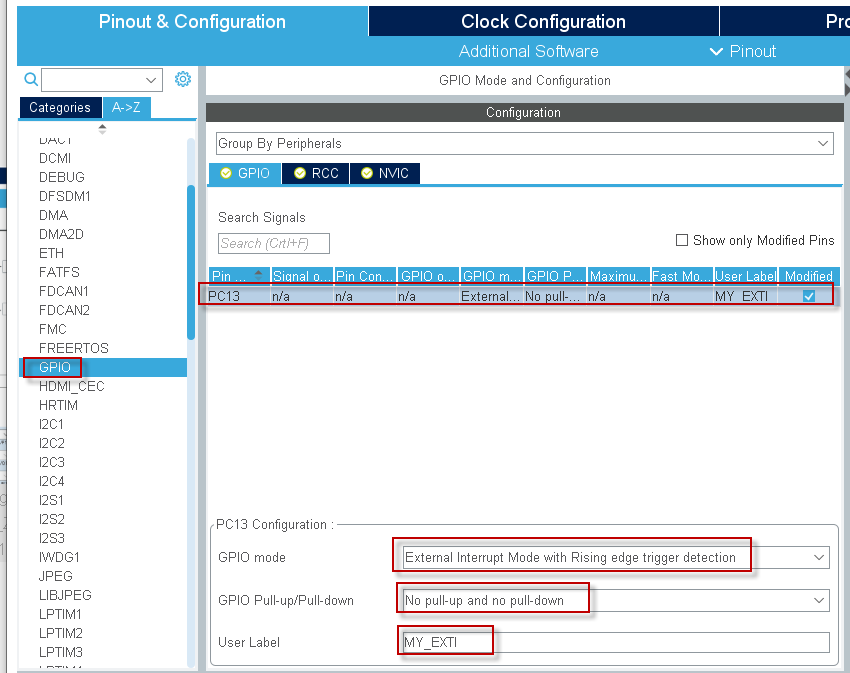The image size is (850, 673).
Task: Select FDCAN1 in peripheral list
Action: (x=64, y=291)
